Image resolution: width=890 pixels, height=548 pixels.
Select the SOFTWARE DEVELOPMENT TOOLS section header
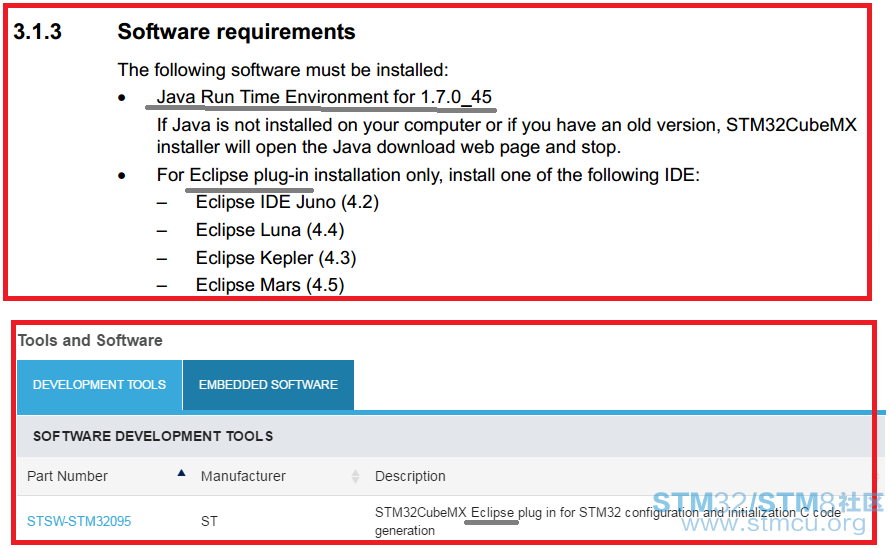pyautogui.click(x=153, y=436)
